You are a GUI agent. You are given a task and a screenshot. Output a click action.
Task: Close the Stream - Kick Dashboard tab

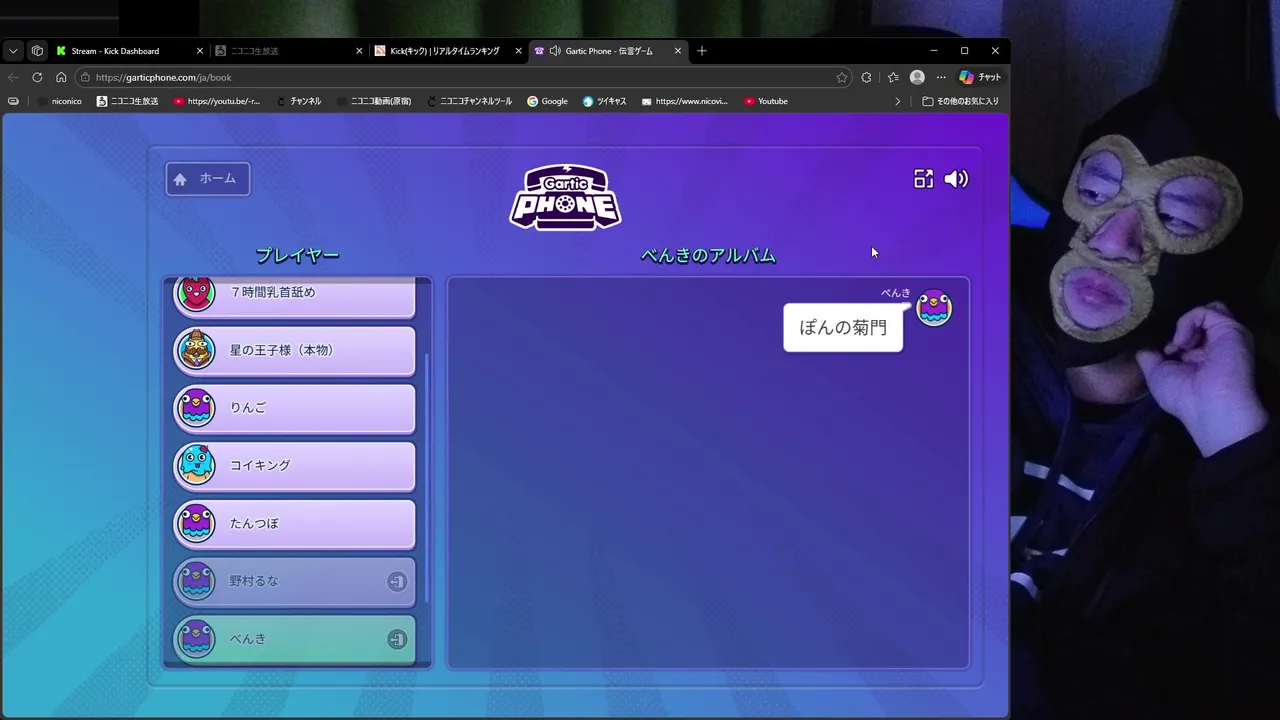200,51
